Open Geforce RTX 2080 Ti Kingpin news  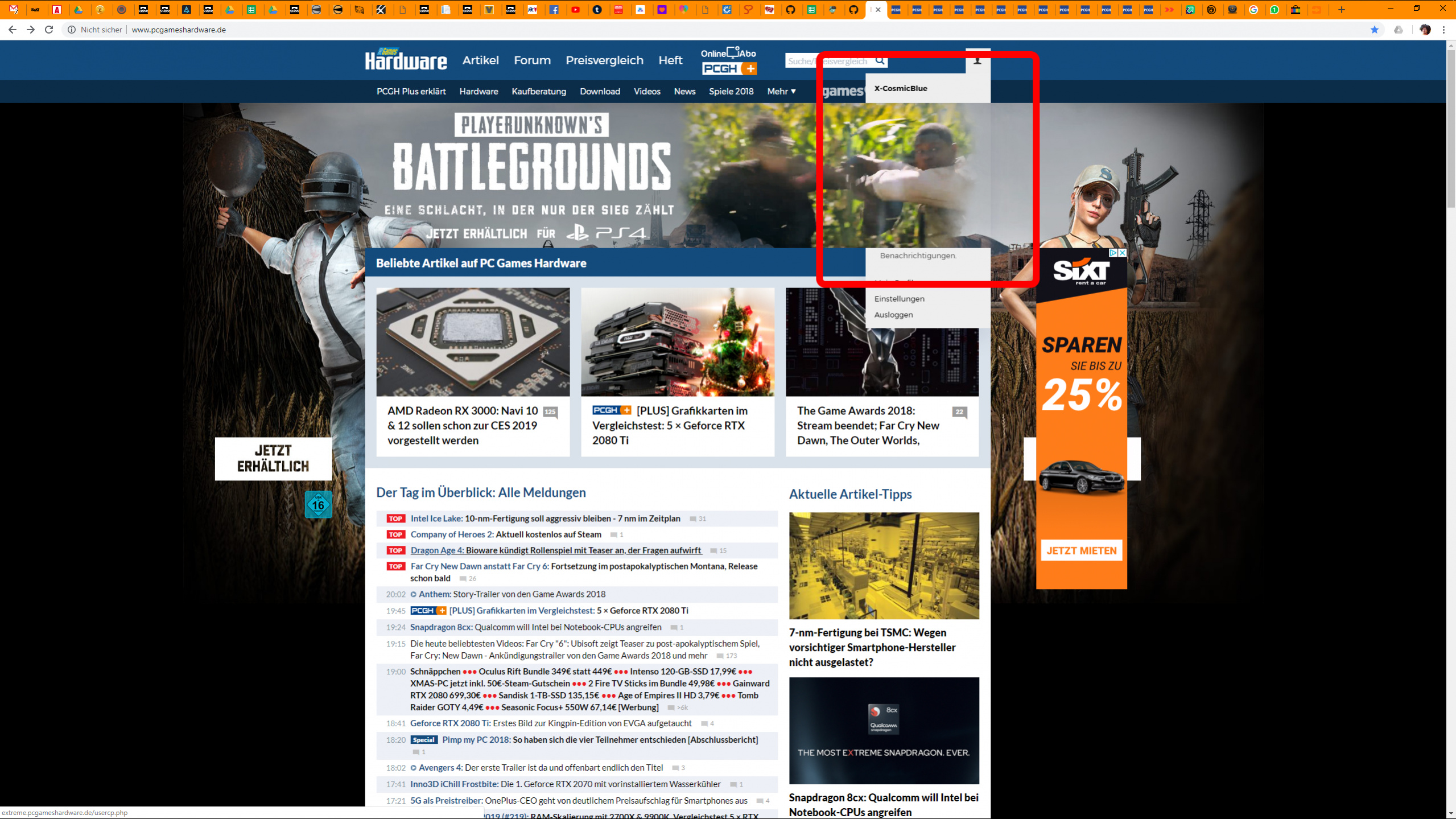point(551,723)
